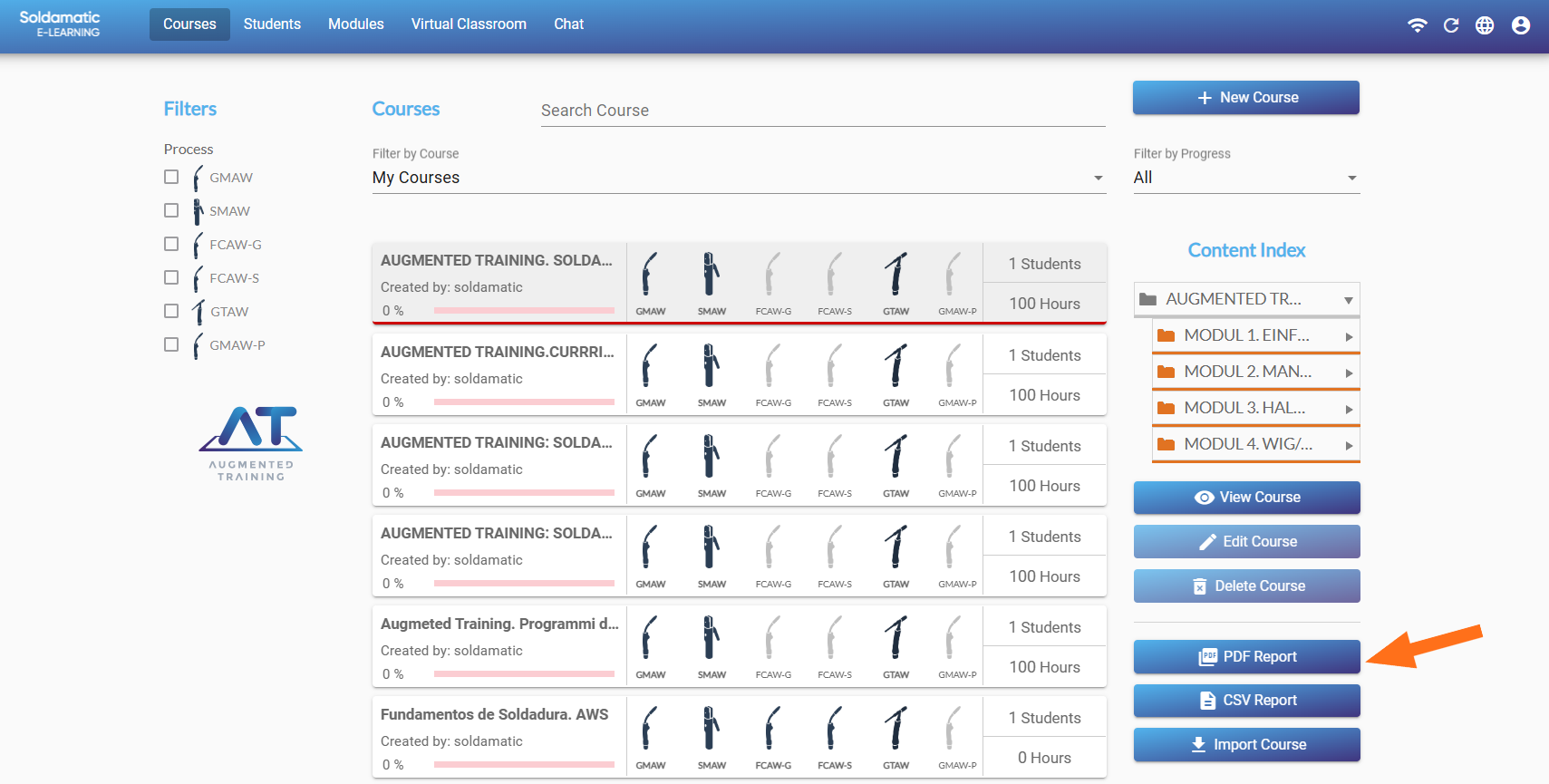1549x784 pixels.
Task: Open the Filter by Course dropdown
Action: coord(738,178)
